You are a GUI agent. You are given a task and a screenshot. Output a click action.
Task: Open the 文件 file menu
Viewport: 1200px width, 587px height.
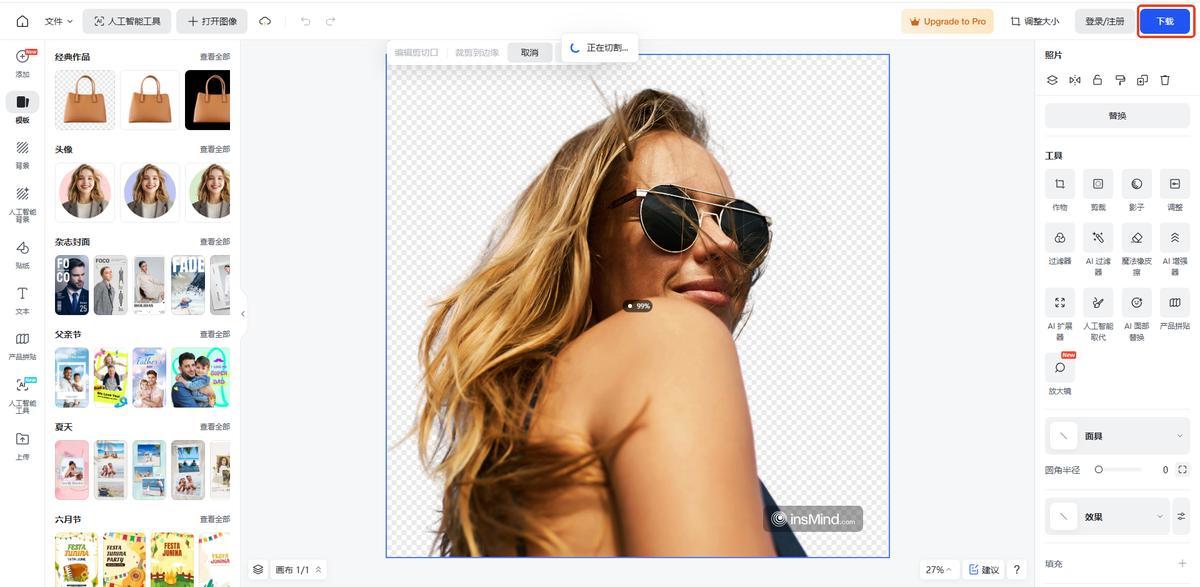tap(59, 21)
